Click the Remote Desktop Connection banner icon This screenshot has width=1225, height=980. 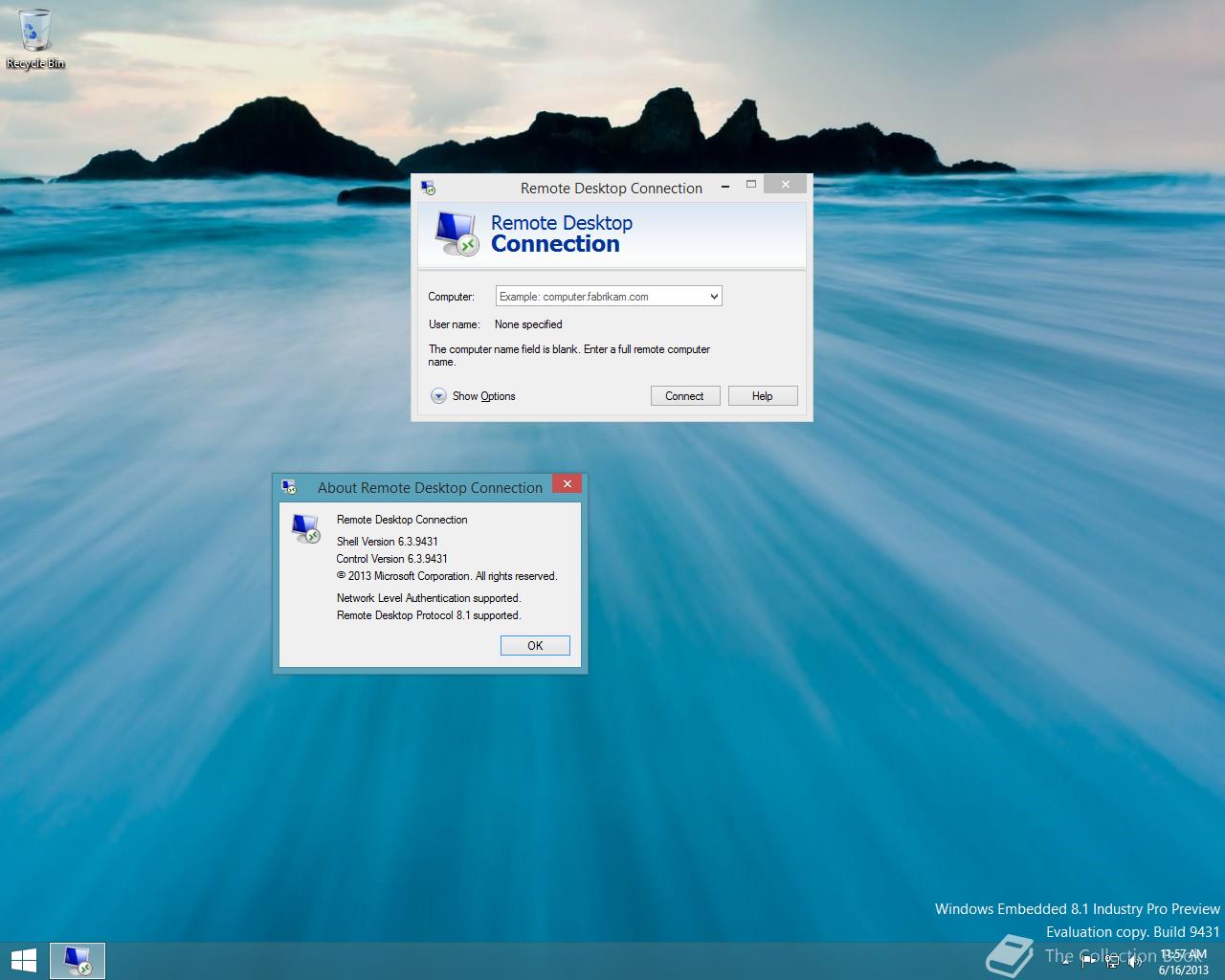pos(456,234)
